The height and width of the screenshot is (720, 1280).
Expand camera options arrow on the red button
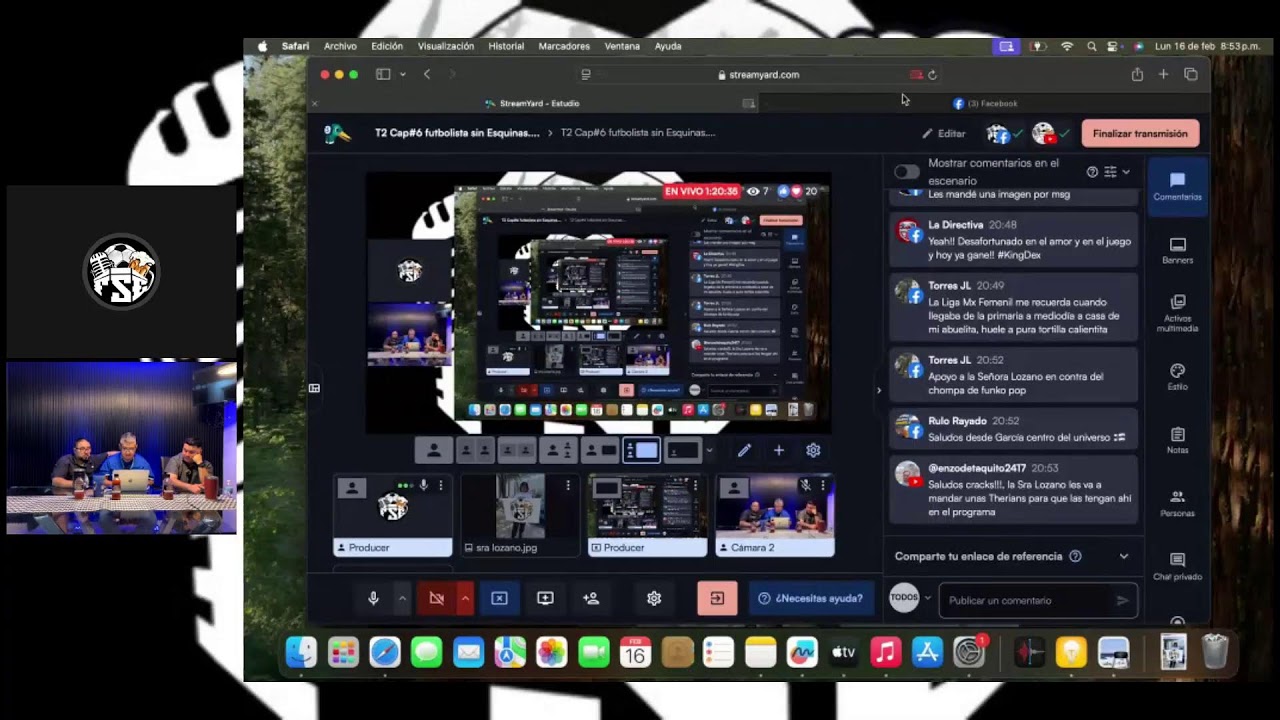[465, 598]
